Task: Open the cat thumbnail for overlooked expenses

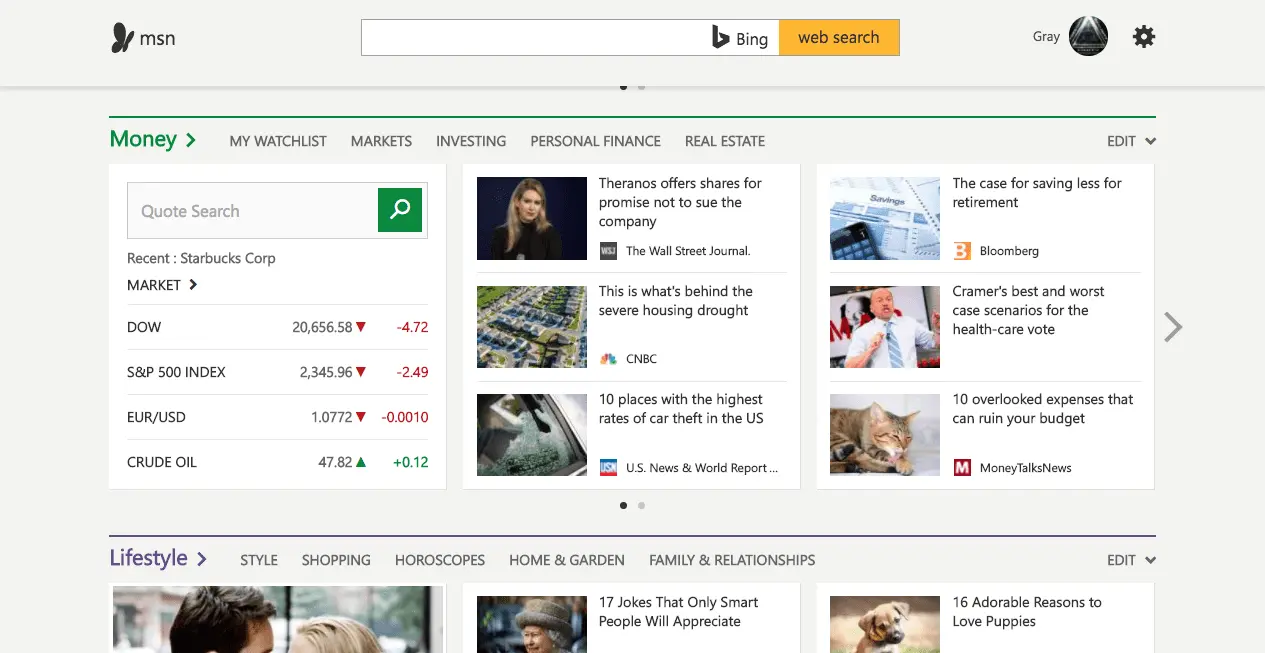Action: pos(884,434)
